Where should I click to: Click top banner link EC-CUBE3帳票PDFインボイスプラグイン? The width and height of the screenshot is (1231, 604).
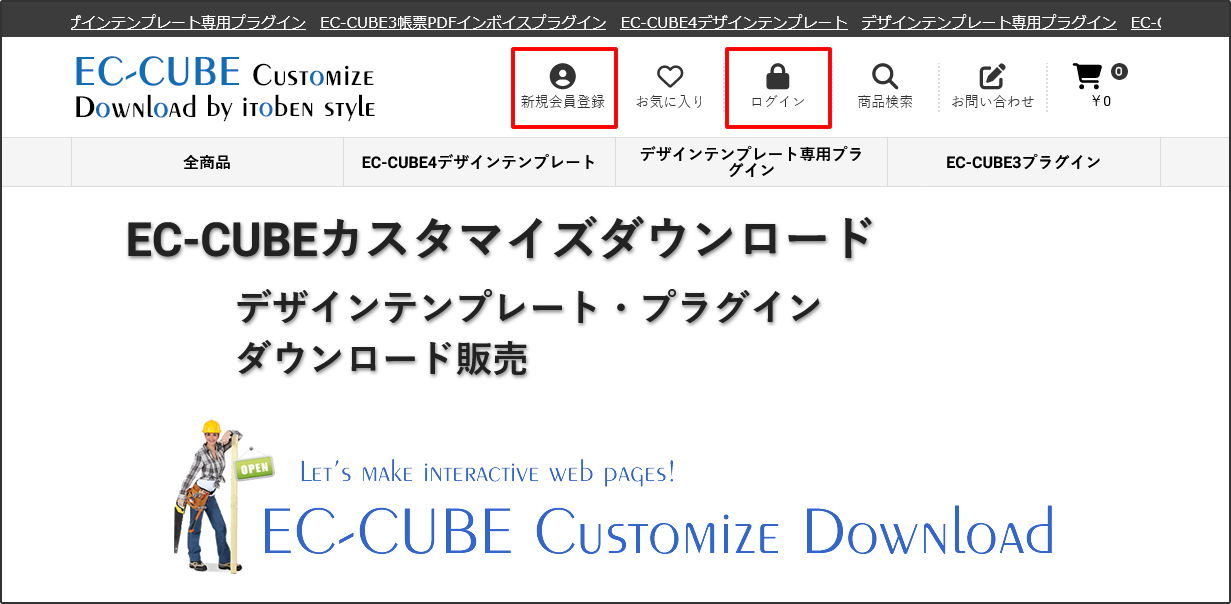click(x=463, y=22)
